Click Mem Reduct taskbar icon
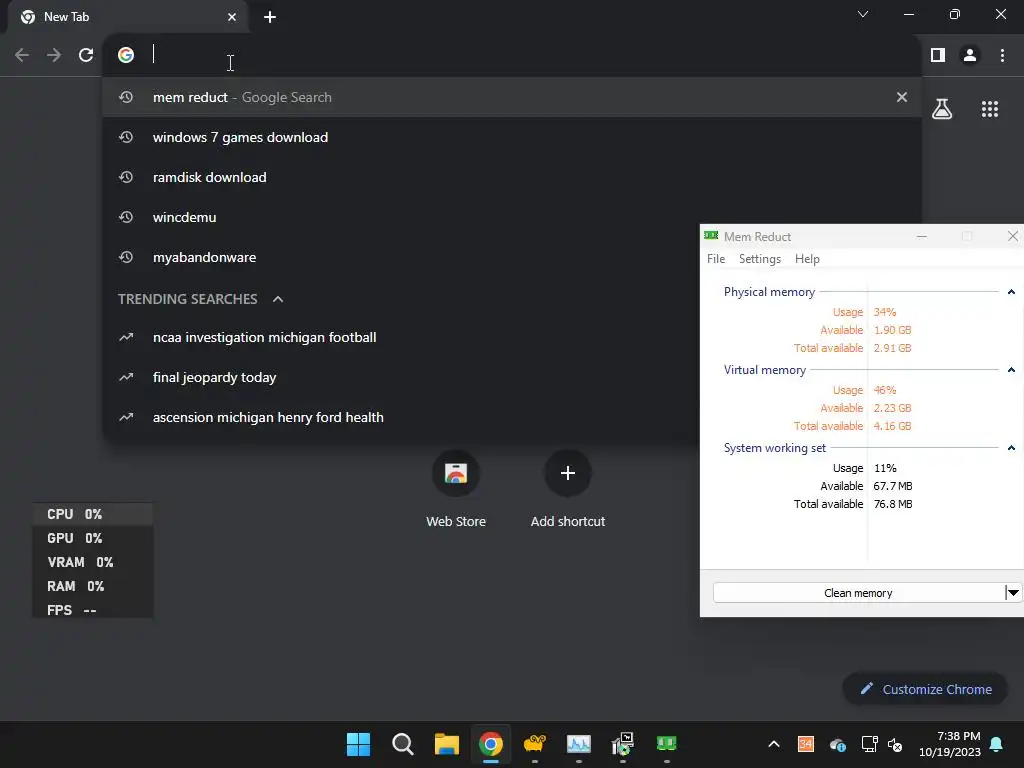1024x768 pixels. click(x=667, y=744)
